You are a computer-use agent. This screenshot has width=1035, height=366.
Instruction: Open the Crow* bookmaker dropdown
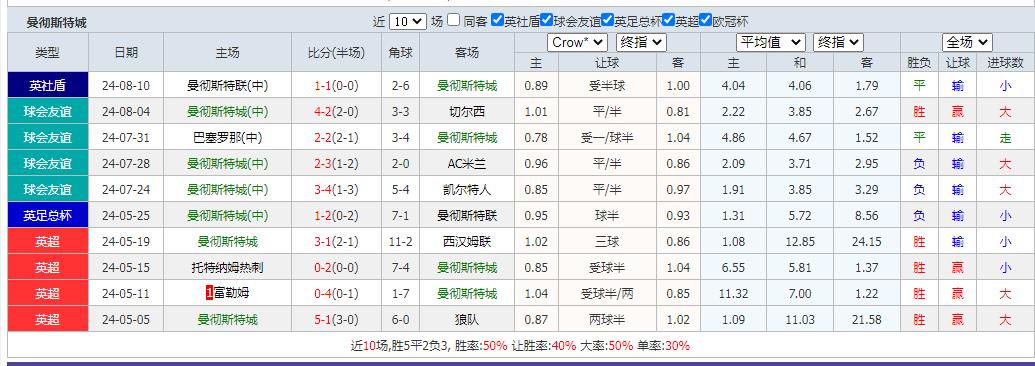[x=578, y=42]
